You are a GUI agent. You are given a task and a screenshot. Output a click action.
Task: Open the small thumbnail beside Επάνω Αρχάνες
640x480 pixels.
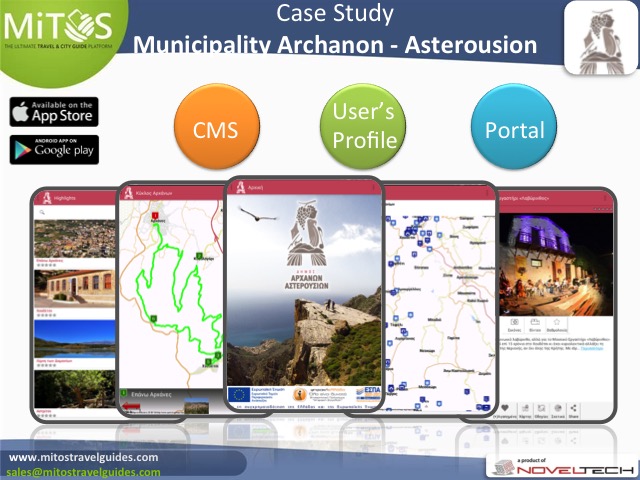(196, 406)
